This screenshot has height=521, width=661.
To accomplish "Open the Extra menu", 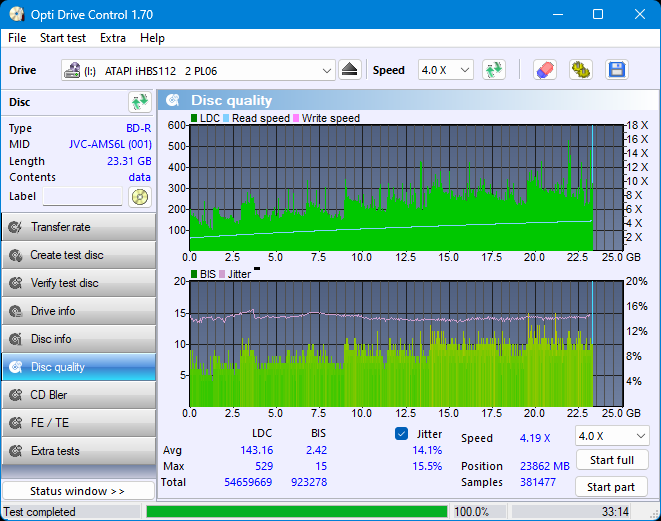I will pyautogui.click(x=113, y=38).
